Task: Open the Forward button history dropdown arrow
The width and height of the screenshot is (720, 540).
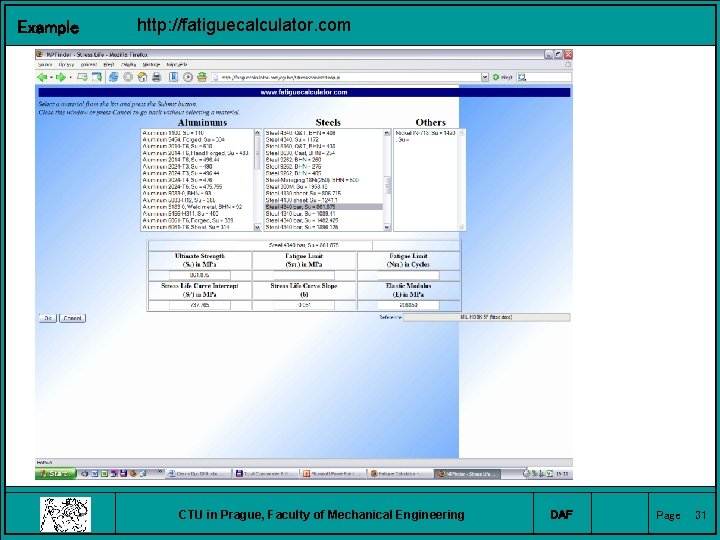Action: (x=70, y=77)
